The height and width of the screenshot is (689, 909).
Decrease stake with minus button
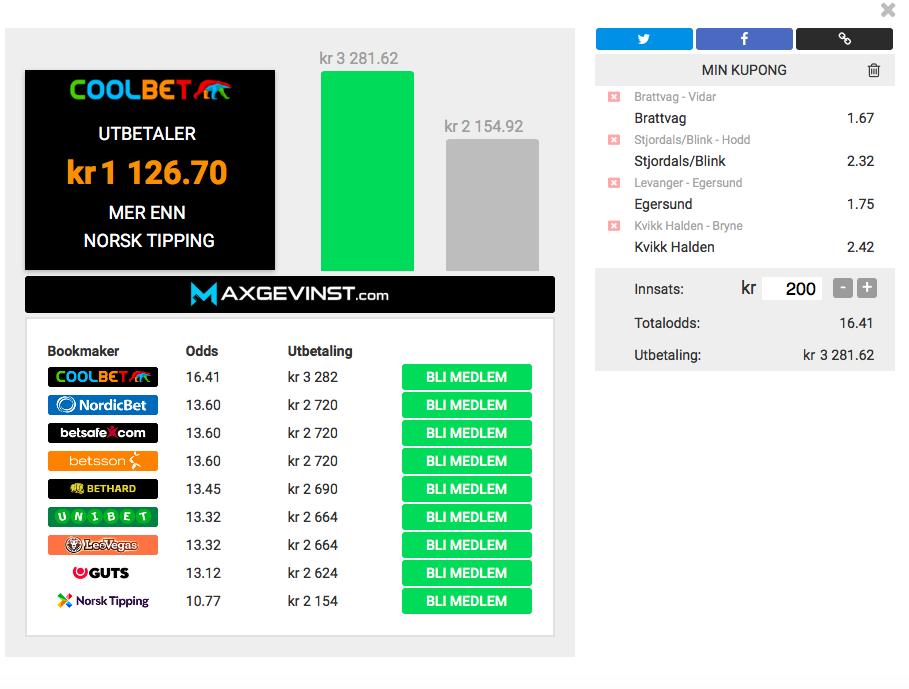843,288
